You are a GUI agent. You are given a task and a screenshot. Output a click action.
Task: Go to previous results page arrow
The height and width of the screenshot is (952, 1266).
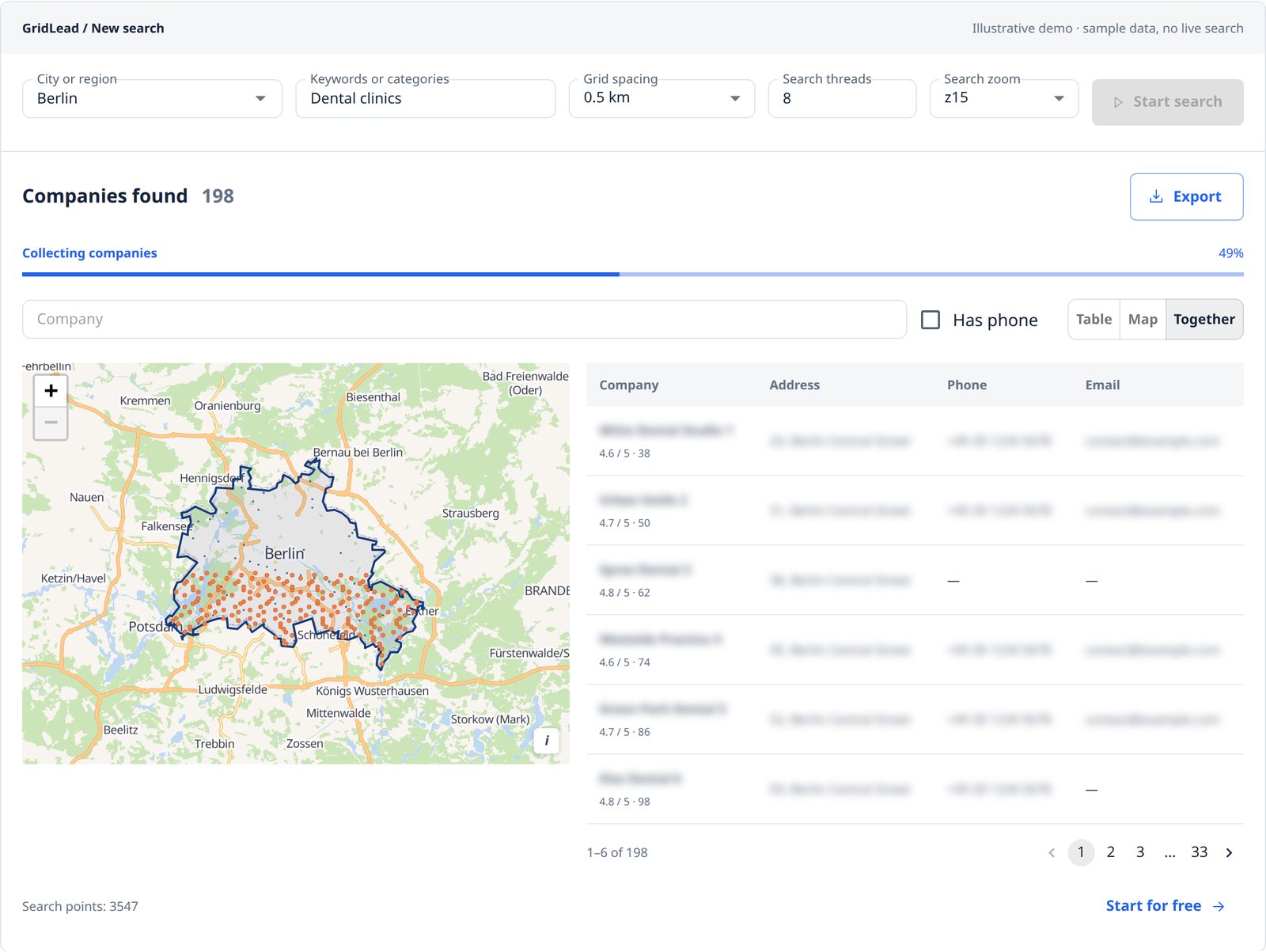(1052, 852)
